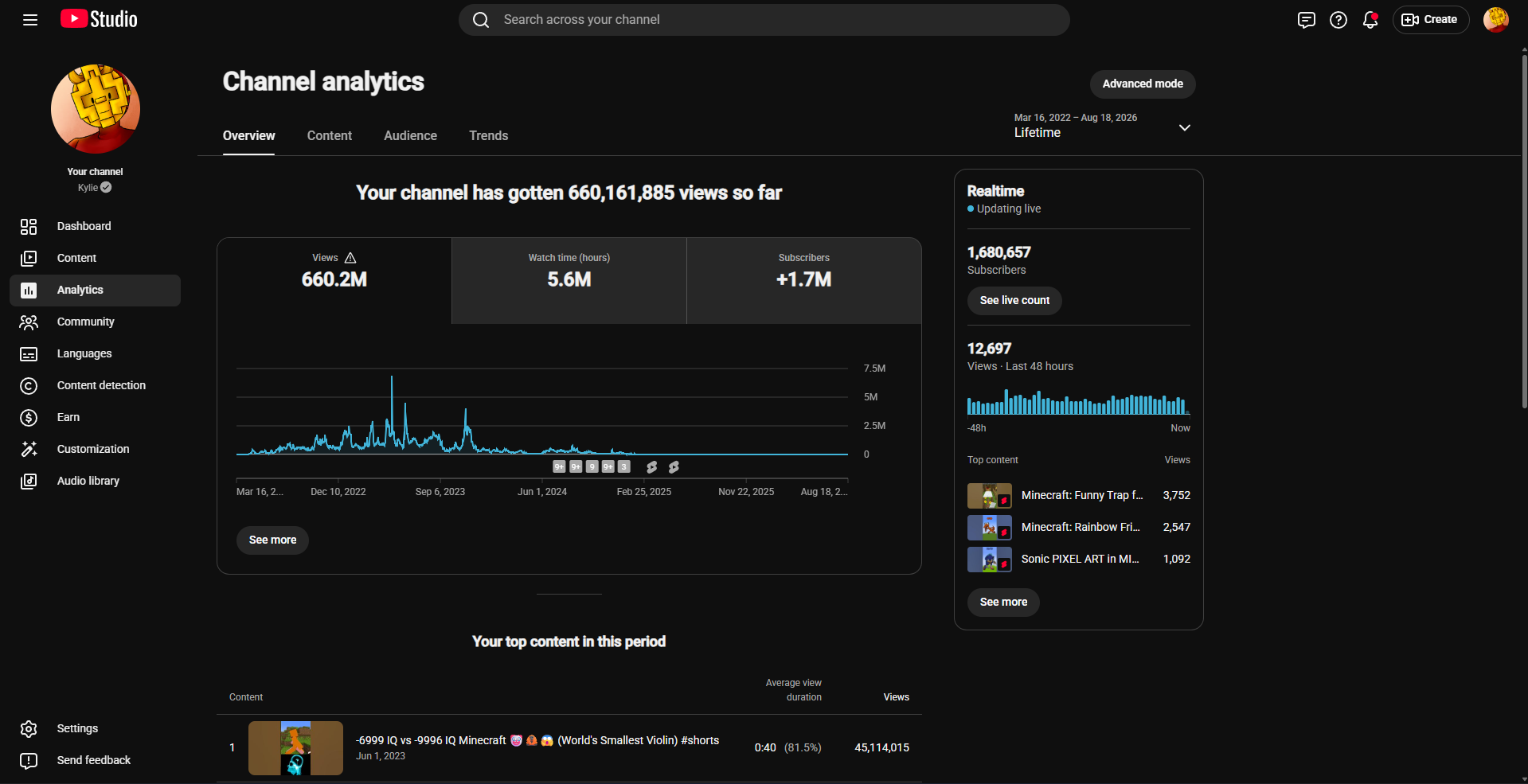1528x784 pixels.
Task: Open Sonic PIXEL ART realtime item
Action: (x=1079, y=560)
